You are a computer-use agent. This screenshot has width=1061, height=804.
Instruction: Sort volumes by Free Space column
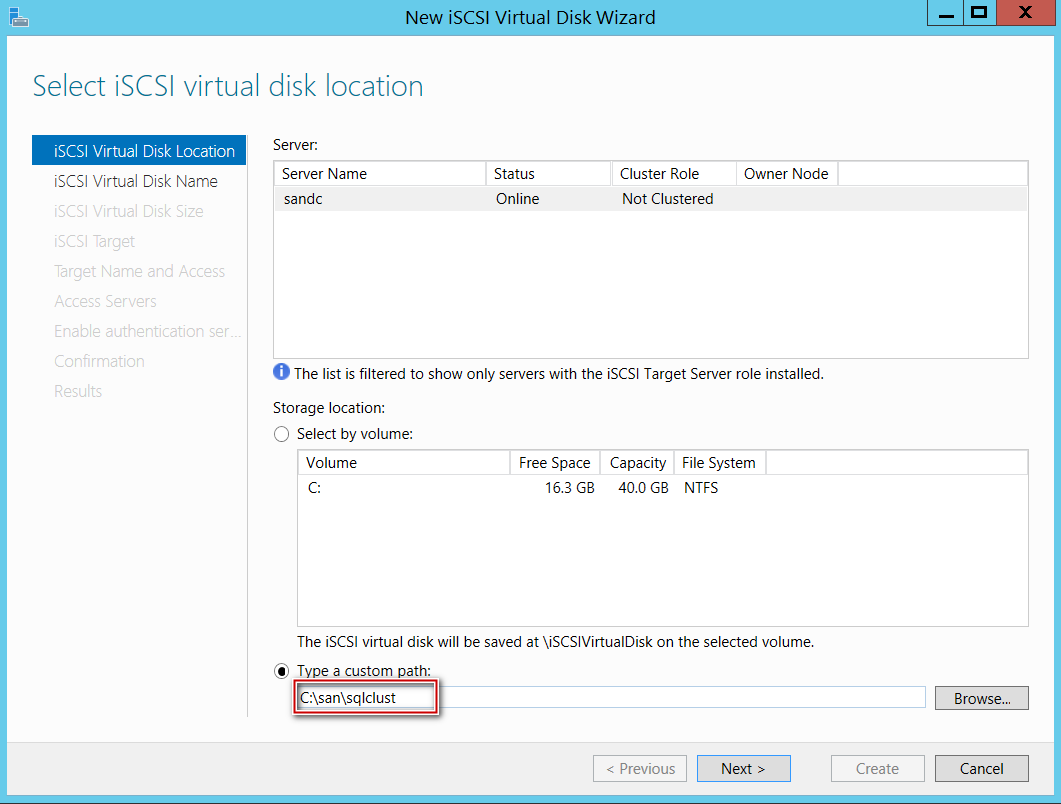coord(554,463)
